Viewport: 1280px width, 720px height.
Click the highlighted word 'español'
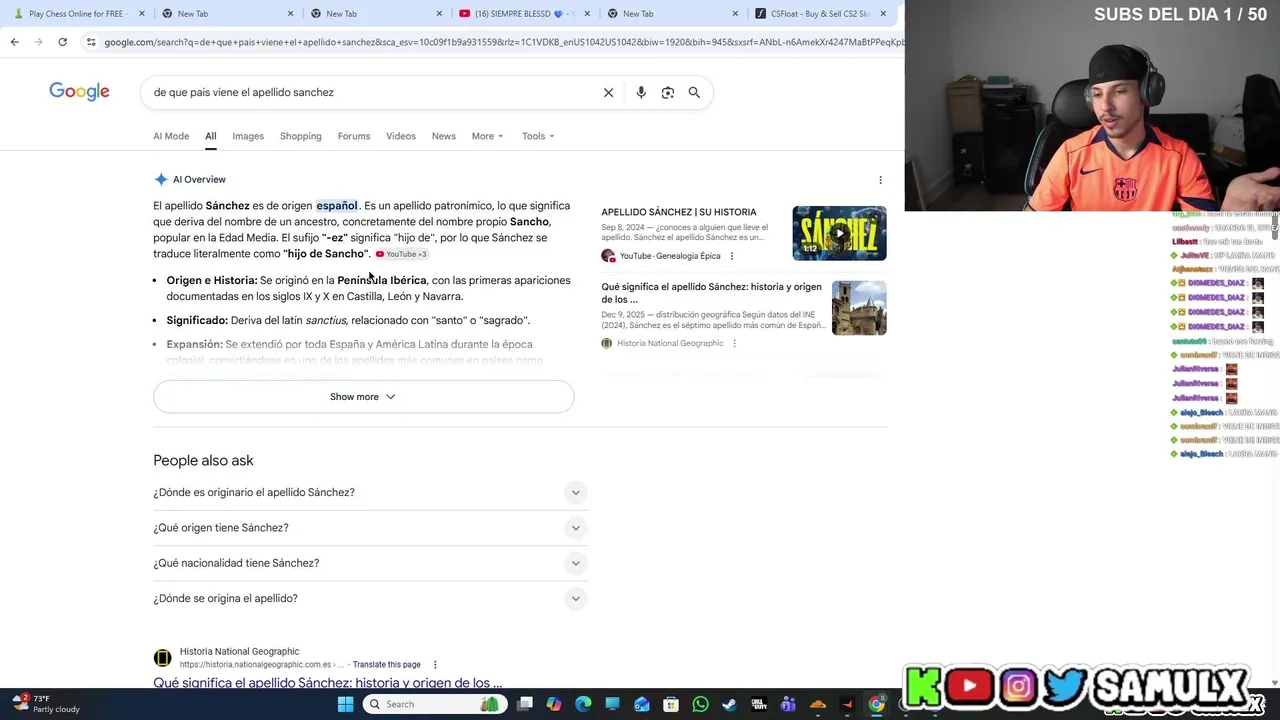click(x=337, y=206)
